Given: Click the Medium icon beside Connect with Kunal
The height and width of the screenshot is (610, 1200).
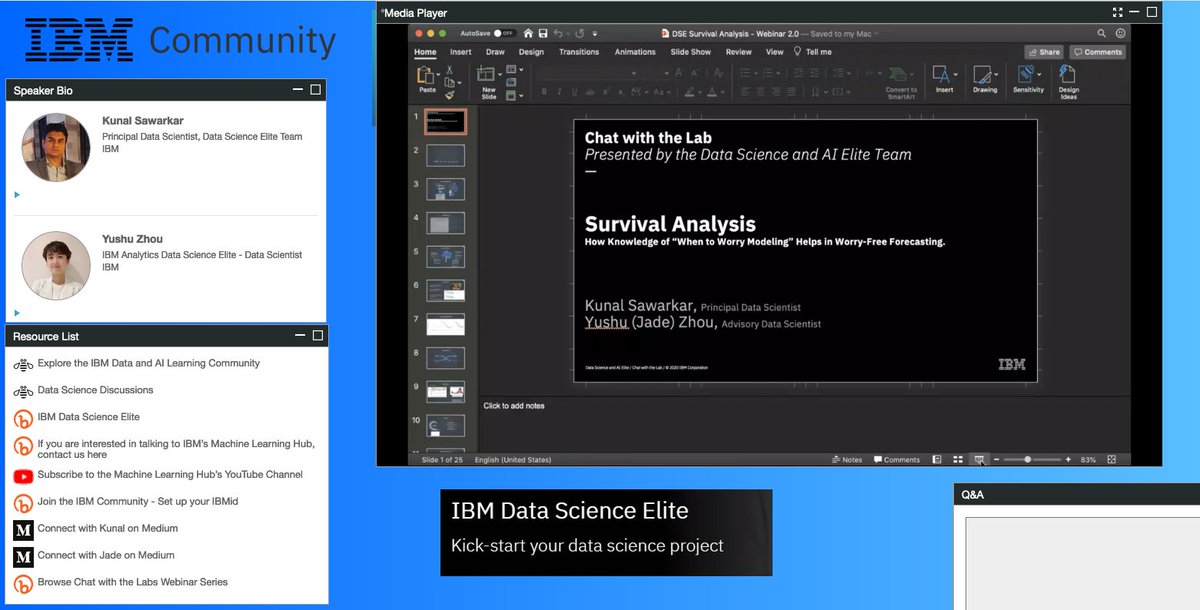Looking at the screenshot, I should coord(23,530).
